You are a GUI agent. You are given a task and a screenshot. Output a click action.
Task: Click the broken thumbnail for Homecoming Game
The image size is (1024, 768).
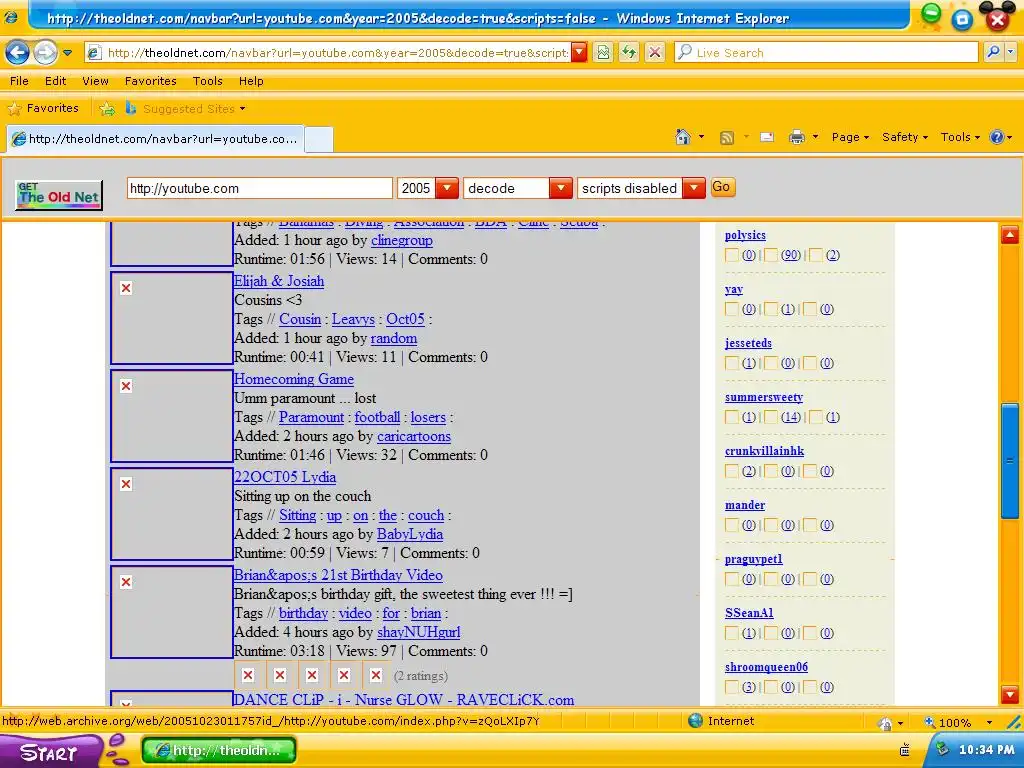tap(172, 415)
